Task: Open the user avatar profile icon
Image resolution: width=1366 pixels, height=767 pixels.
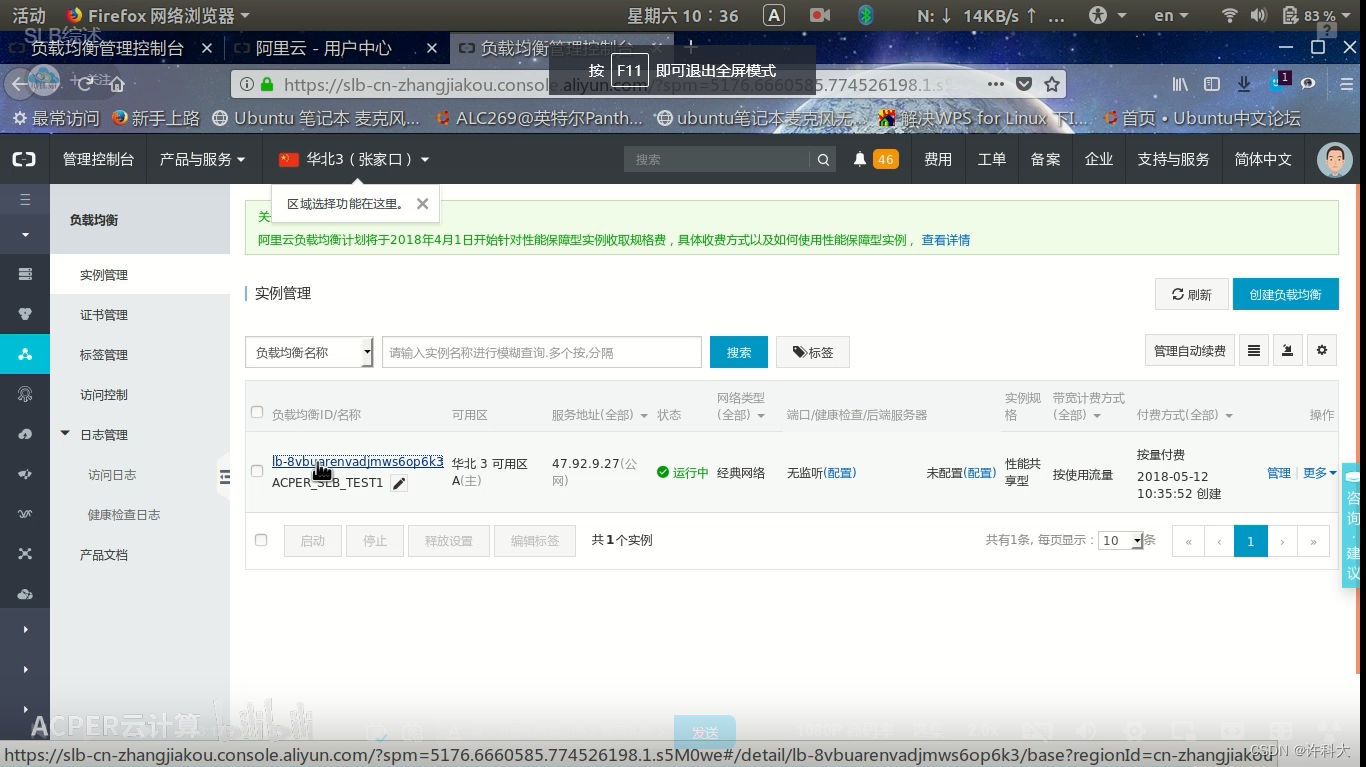Action: [x=1334, y=159]
